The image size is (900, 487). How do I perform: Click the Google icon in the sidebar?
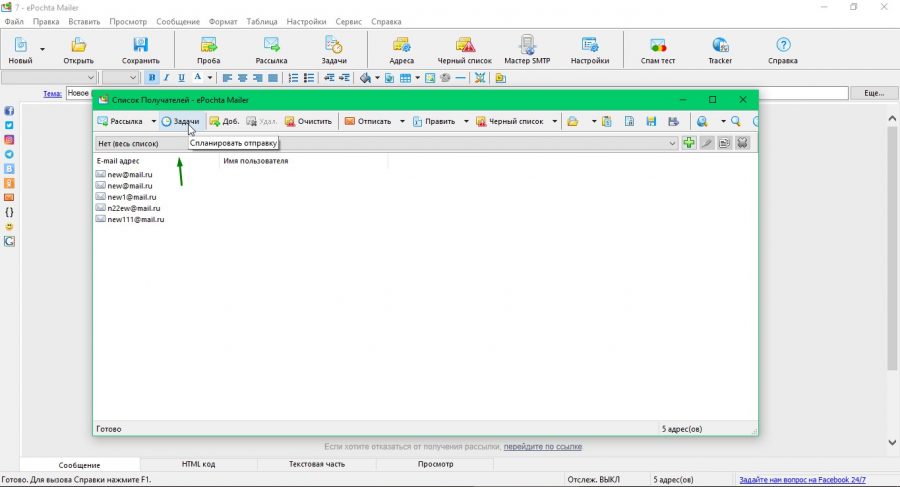pyautogui.click(x=9, y=241)
